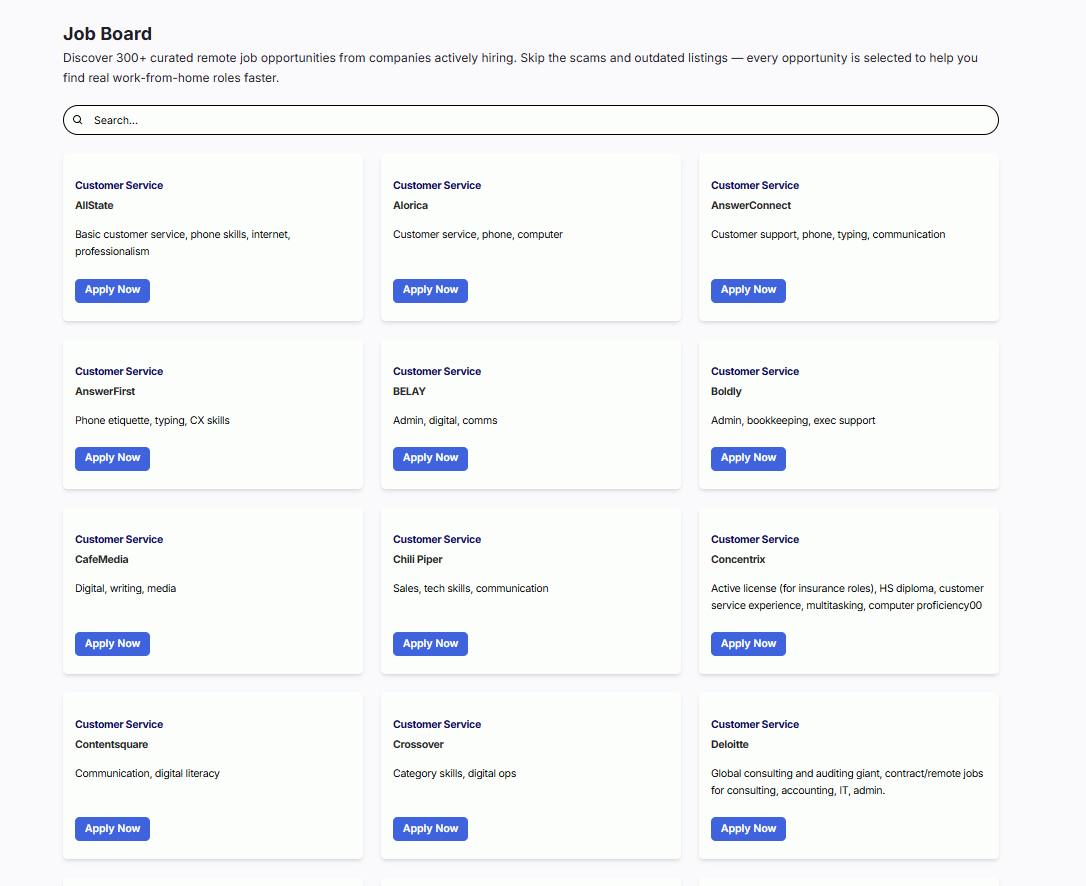Image resolution: width=1086 pixels, height=886 pixels.
Task: Click 'Discover 300+ curated remote job' intro text
Action: (x=520, y=68)
